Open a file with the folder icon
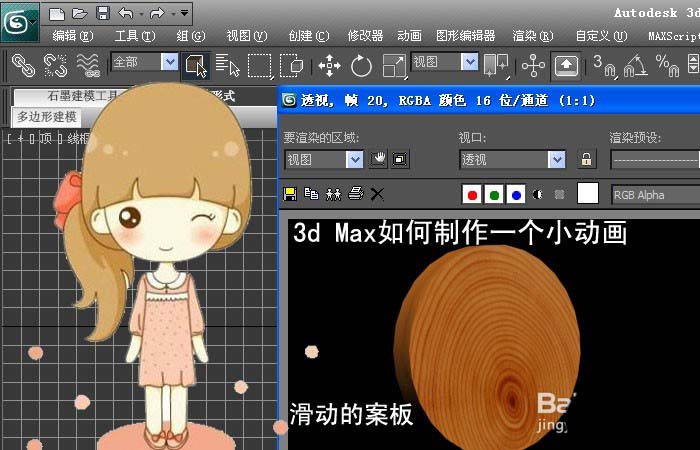Viewport: 700px width, 450px height. (x=79, y=13)
